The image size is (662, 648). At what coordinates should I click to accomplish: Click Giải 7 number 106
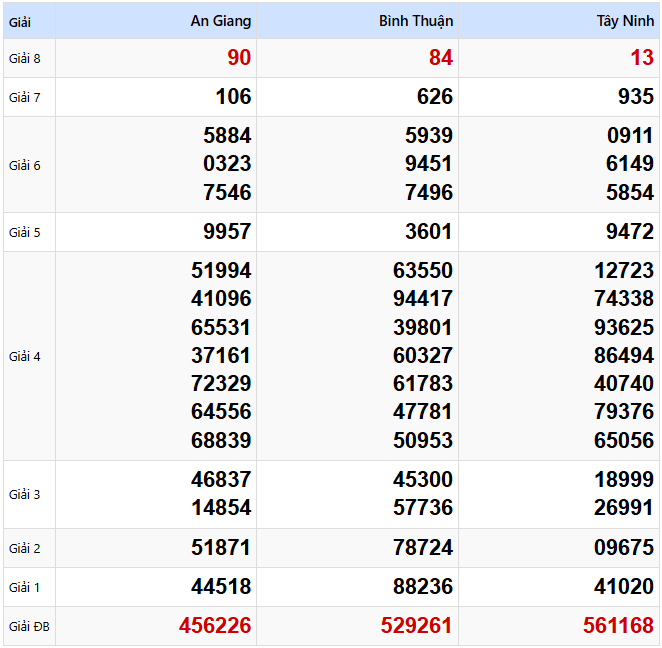233,97
